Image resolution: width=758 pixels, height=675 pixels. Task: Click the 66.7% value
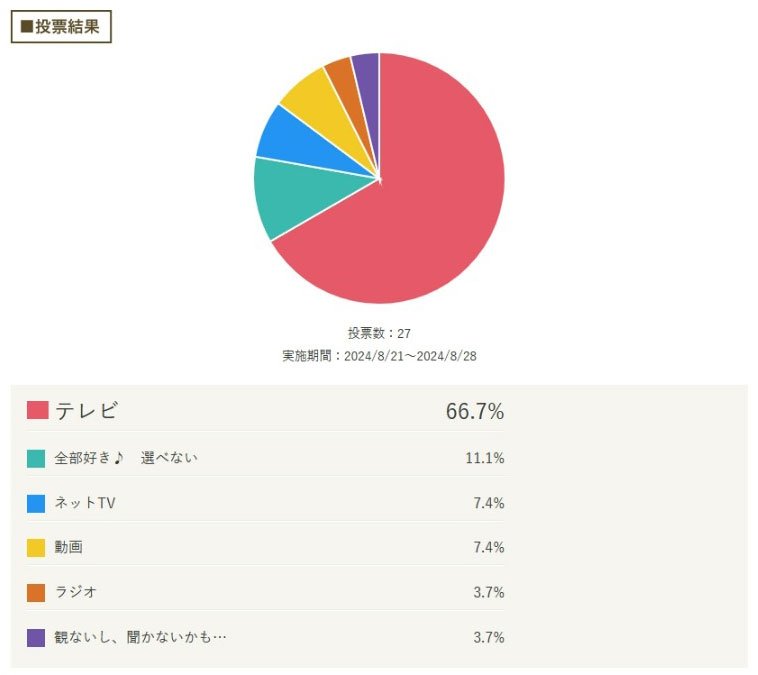[x=475, y=411]
